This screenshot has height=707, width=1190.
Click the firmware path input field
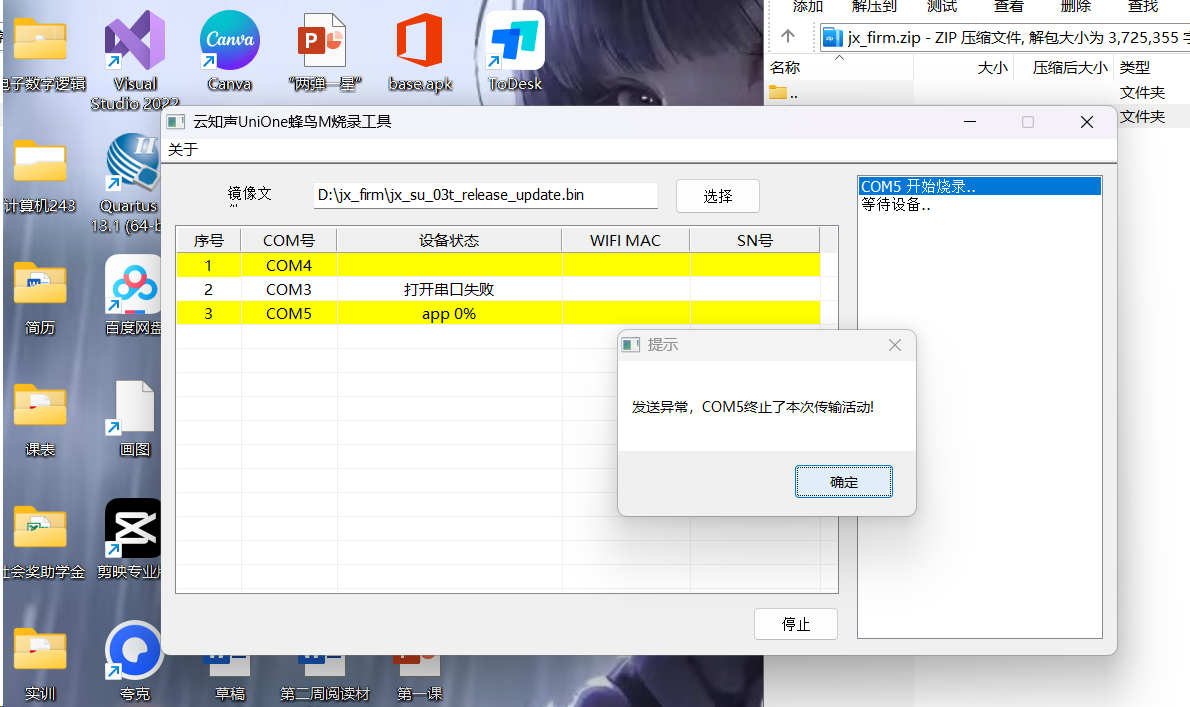[485, 195]
